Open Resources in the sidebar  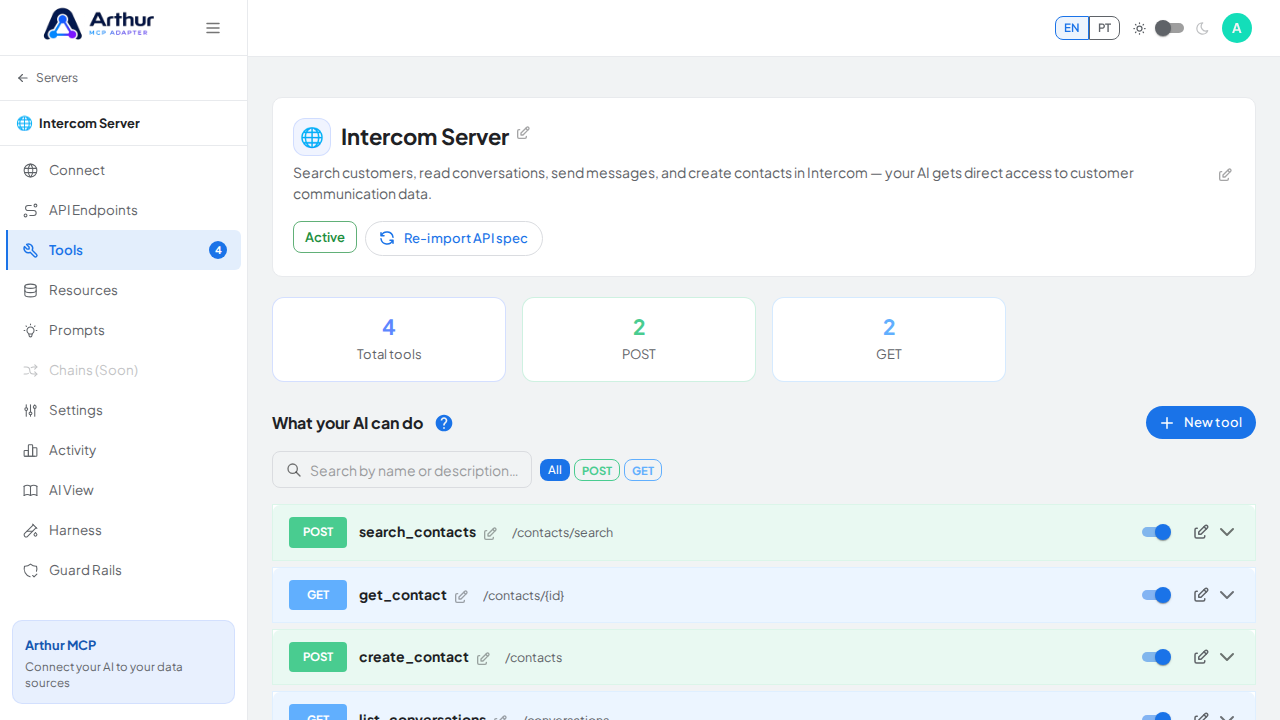click(x=124, y=290)
